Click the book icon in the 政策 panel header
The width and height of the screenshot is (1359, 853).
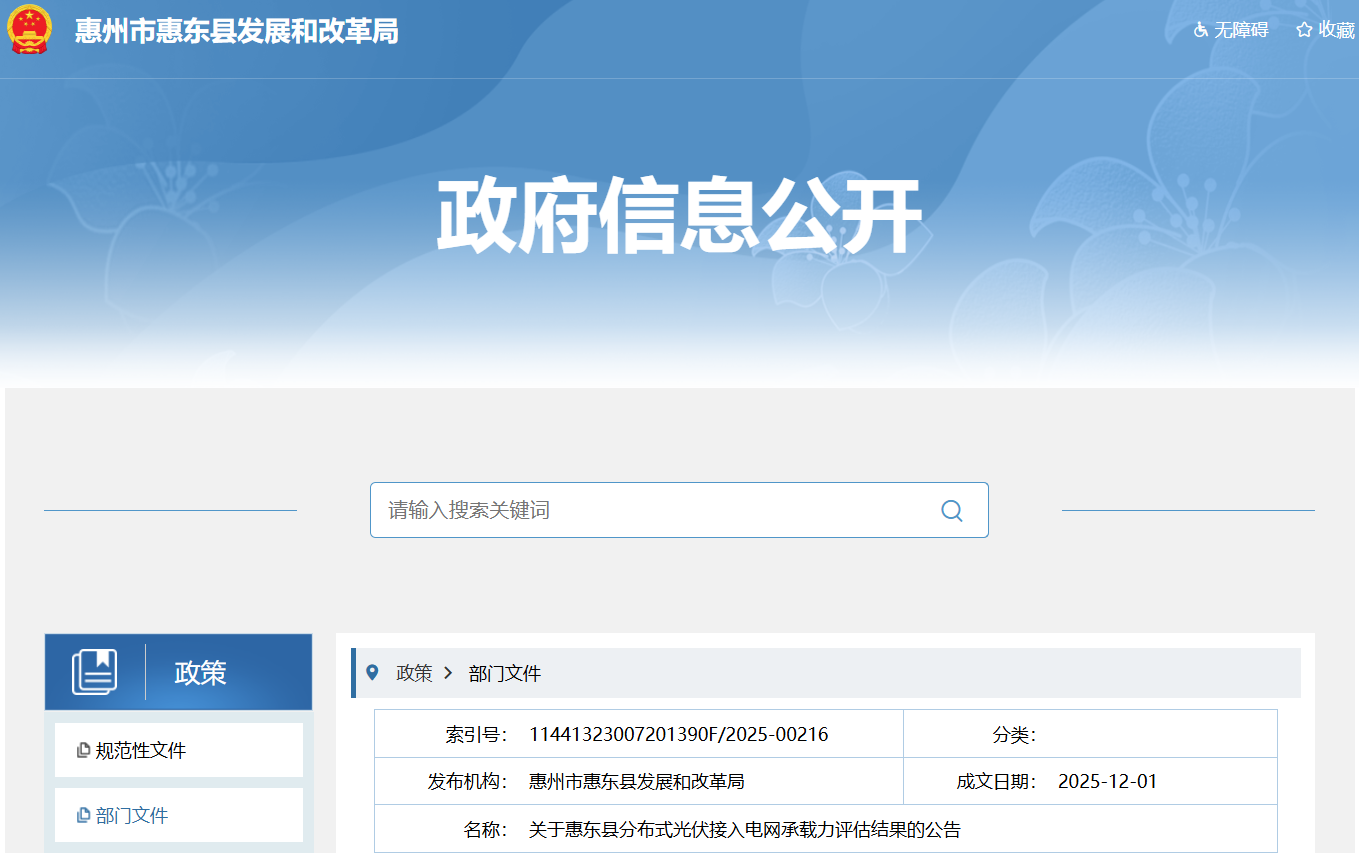[94, 671]
